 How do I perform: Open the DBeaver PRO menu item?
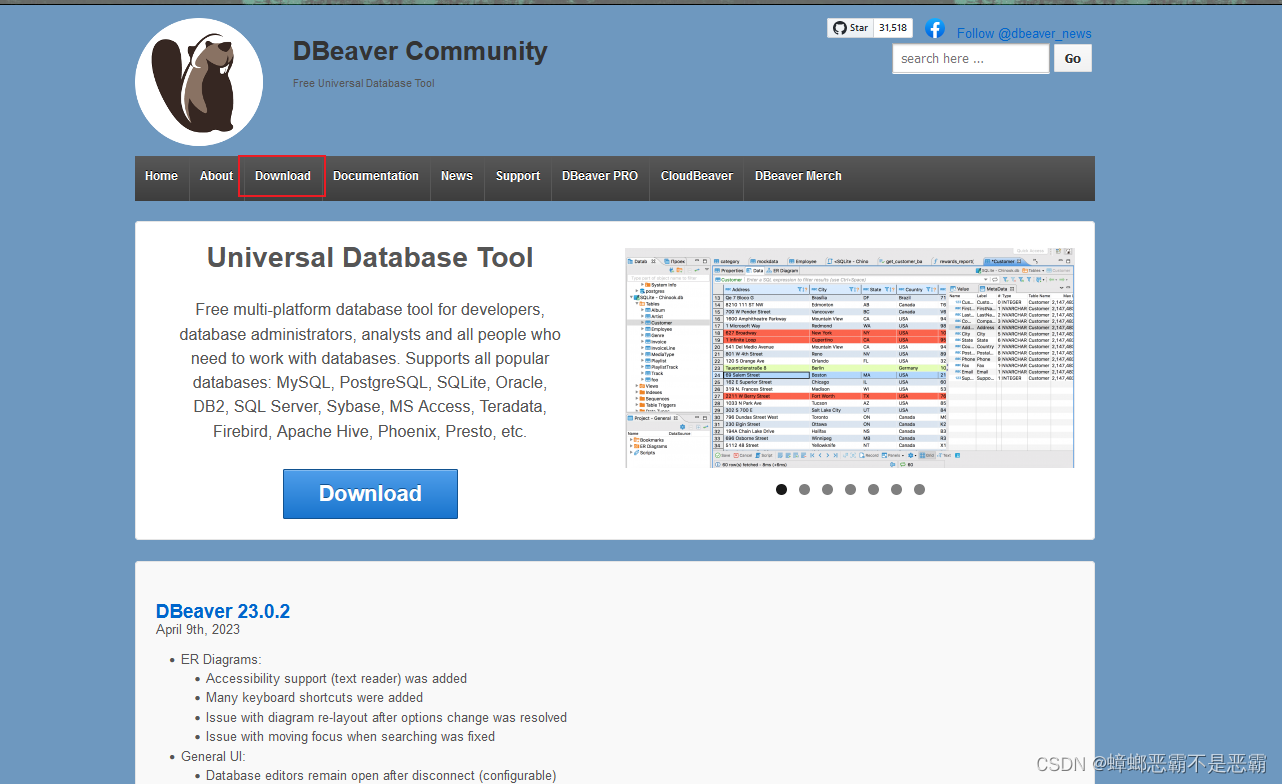(x=600, y=176)
